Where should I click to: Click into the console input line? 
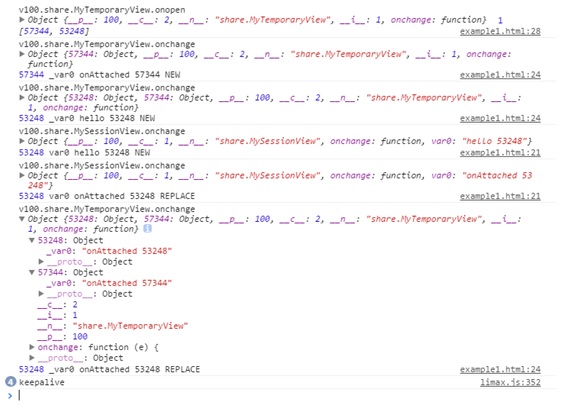coord(287,396)
